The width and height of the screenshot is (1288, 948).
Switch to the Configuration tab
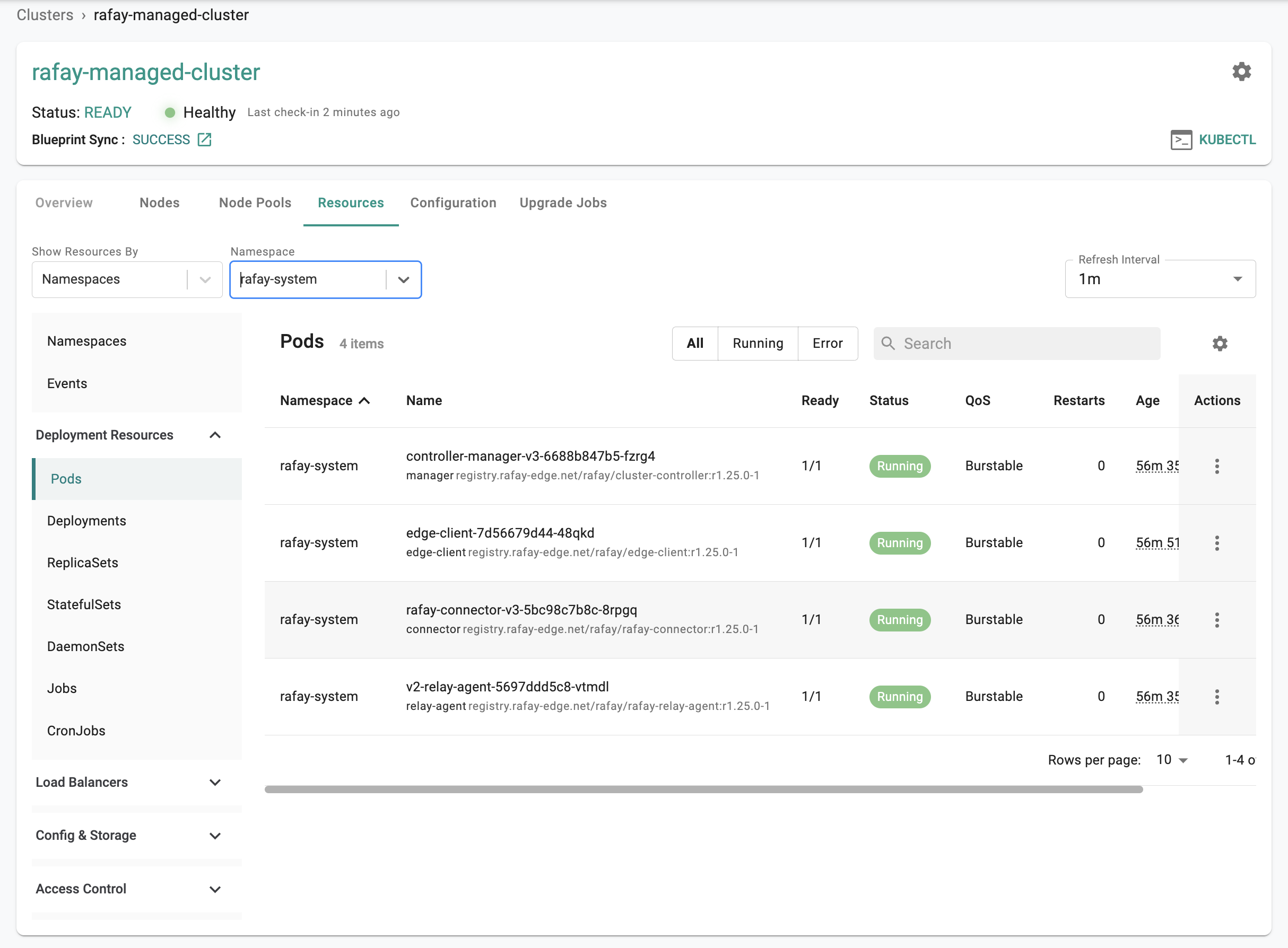click(x=454, y=203)
